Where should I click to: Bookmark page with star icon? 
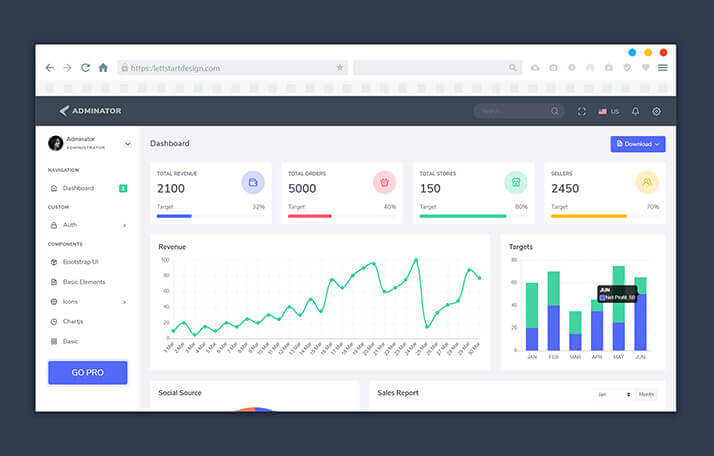coord(340,68)
